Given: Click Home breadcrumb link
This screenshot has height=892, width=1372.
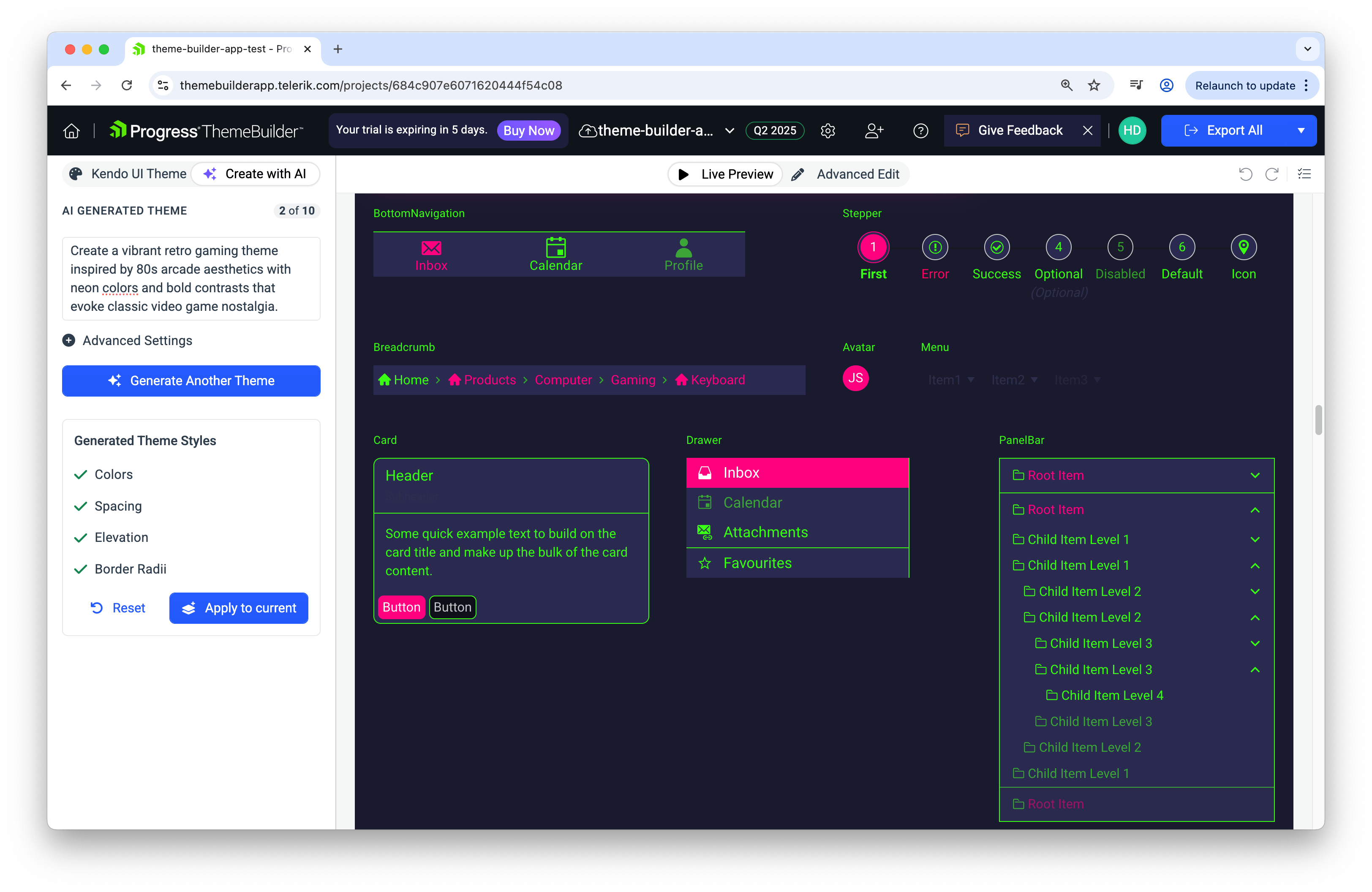Looking at the screenshot, I should click(403, 380).
